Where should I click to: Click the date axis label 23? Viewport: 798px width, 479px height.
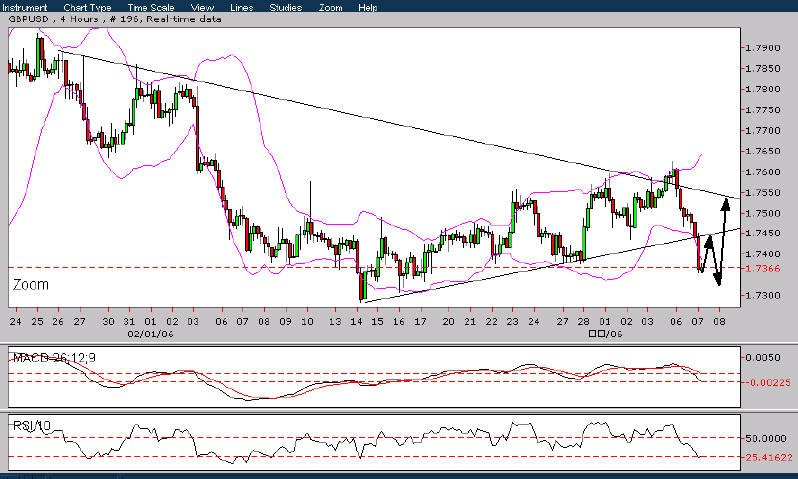click(512, 322)
